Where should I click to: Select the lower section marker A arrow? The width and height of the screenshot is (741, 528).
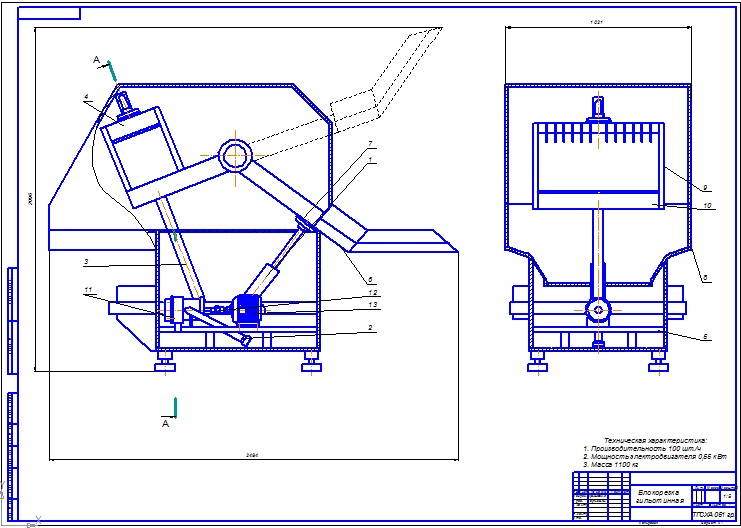point(175,407)
